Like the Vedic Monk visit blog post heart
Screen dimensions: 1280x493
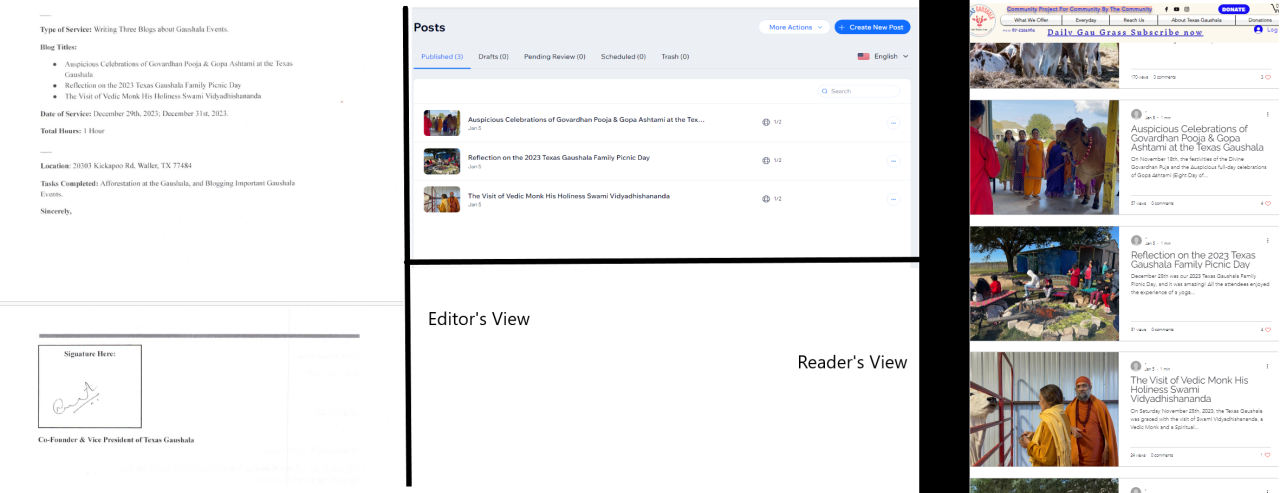(1268, 455)
